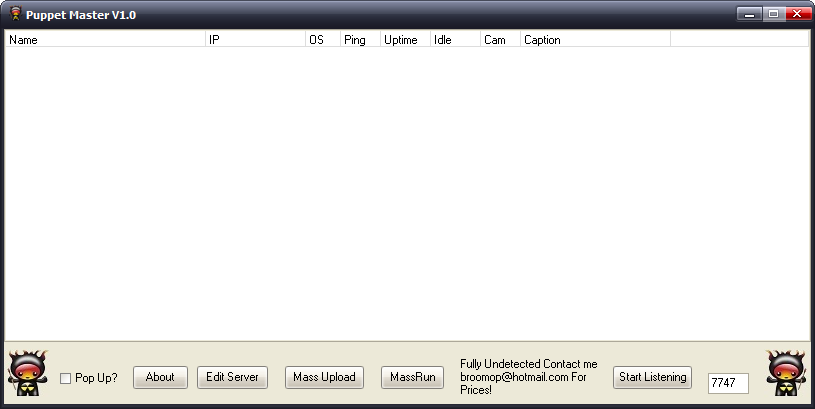
Task: Select the OS column header
Action: (x=322, y=40)
